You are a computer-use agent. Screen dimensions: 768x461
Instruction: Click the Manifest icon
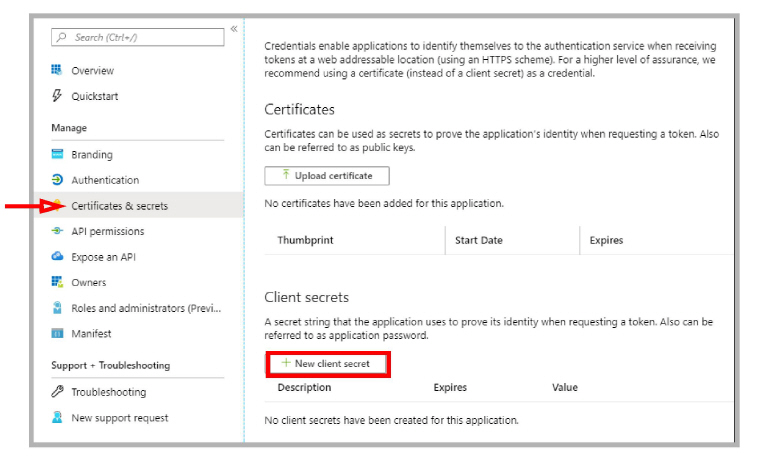click(57, 333)
